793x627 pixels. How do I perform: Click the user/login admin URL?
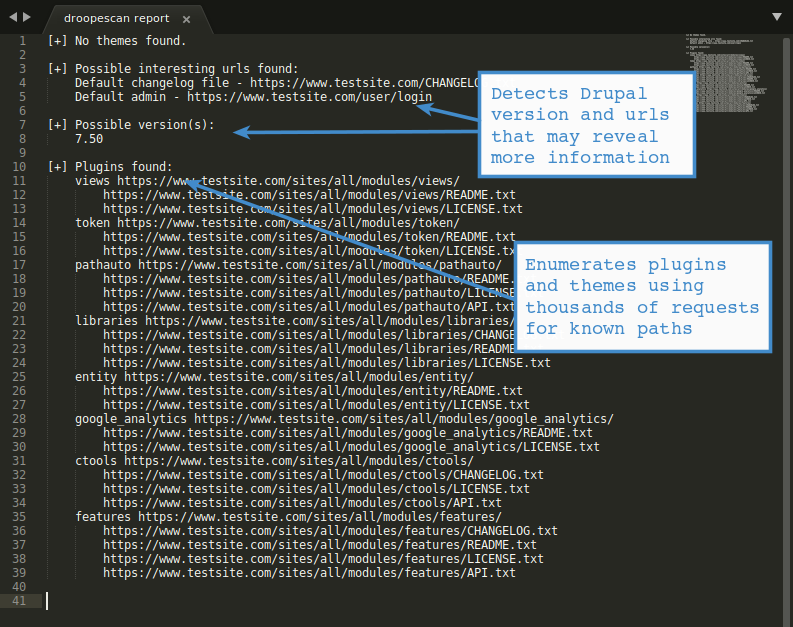[310, 97]
